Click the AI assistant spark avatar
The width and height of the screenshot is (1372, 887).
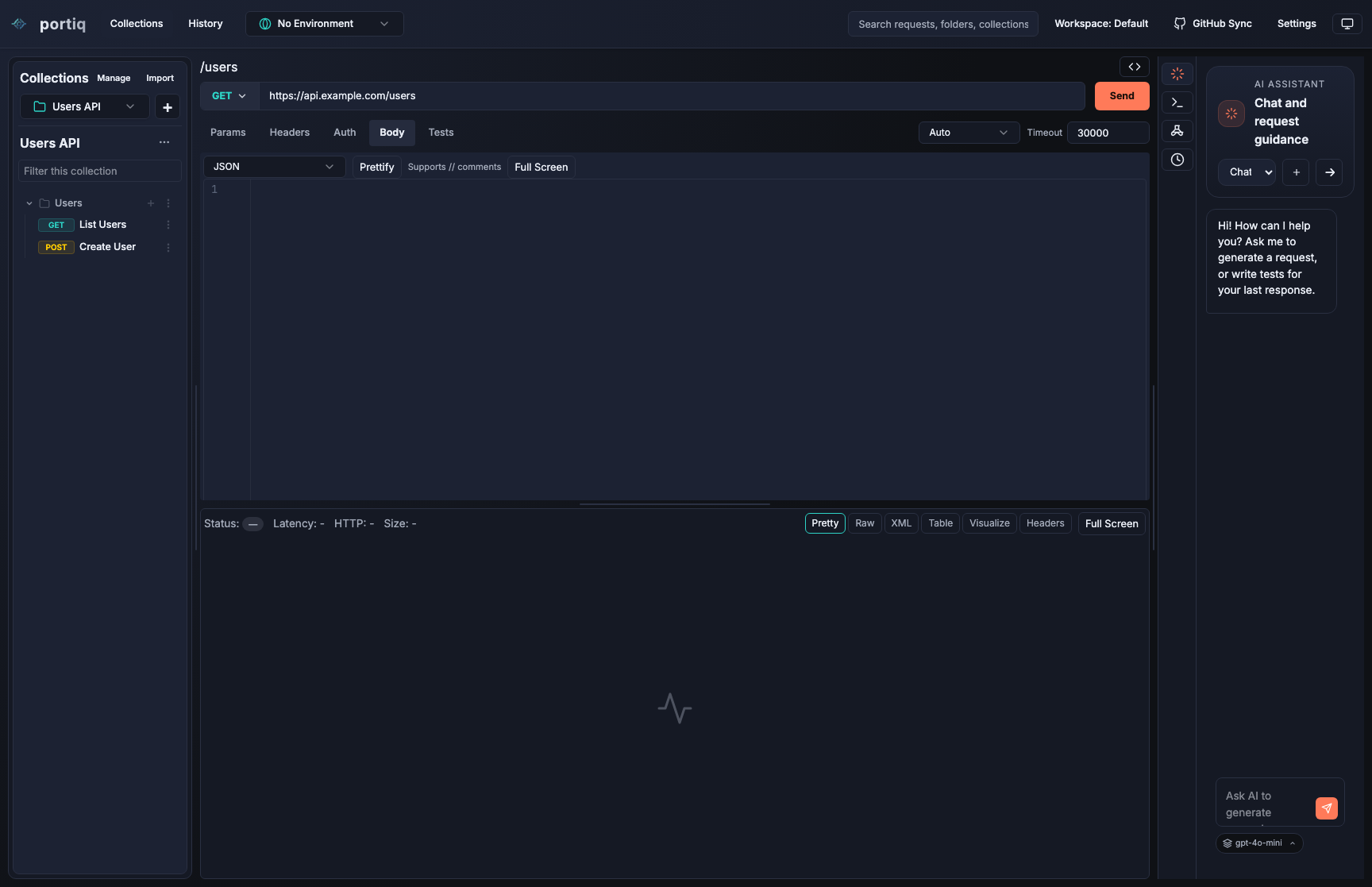click(1231, 114)
